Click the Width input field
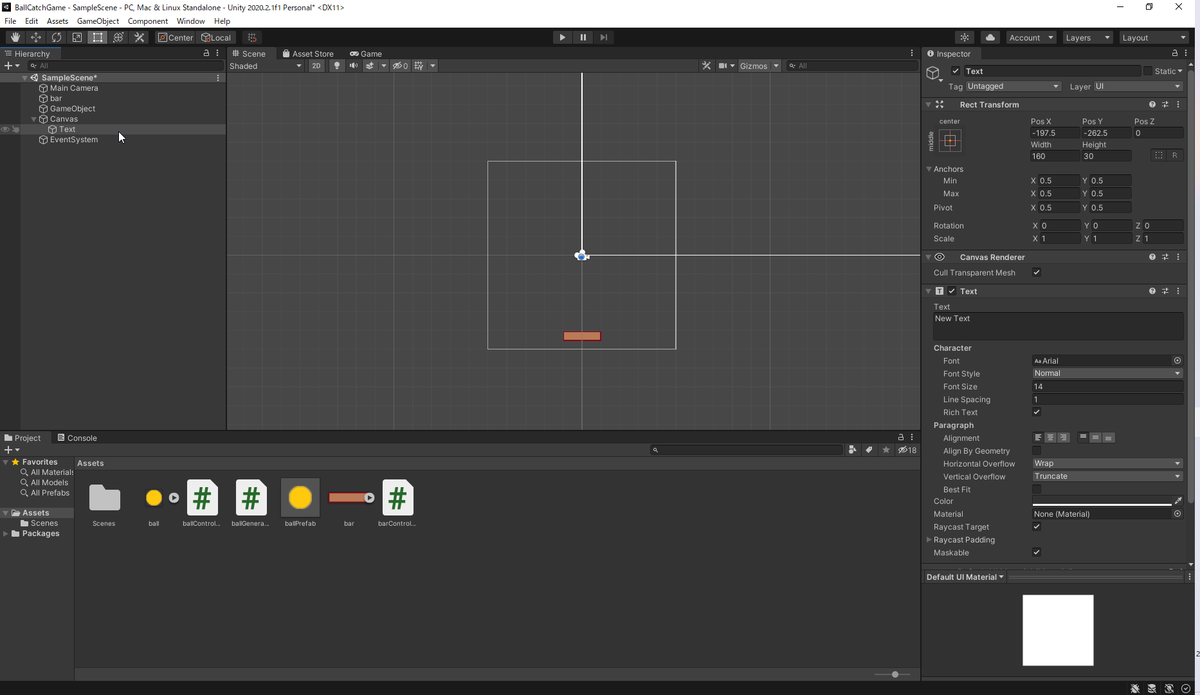Viewport: 1200px width, 695px height. pyautogui.click(x=1054, y=156)
